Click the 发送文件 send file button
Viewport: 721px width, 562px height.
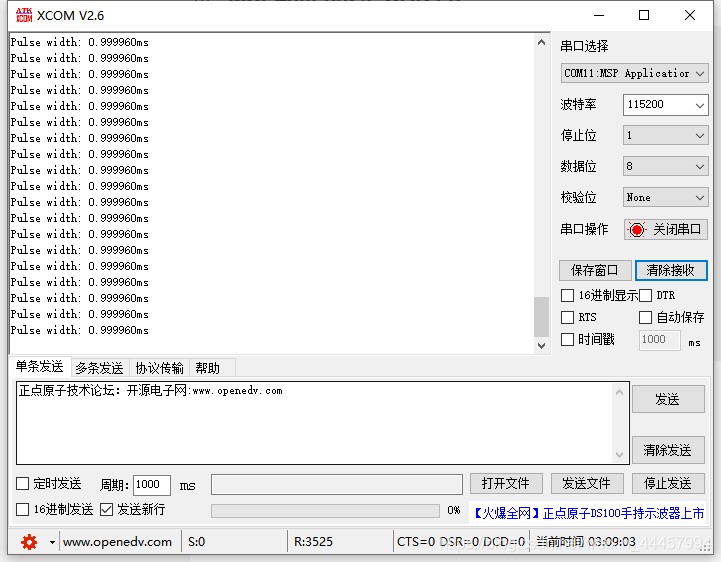coord(587,484)
